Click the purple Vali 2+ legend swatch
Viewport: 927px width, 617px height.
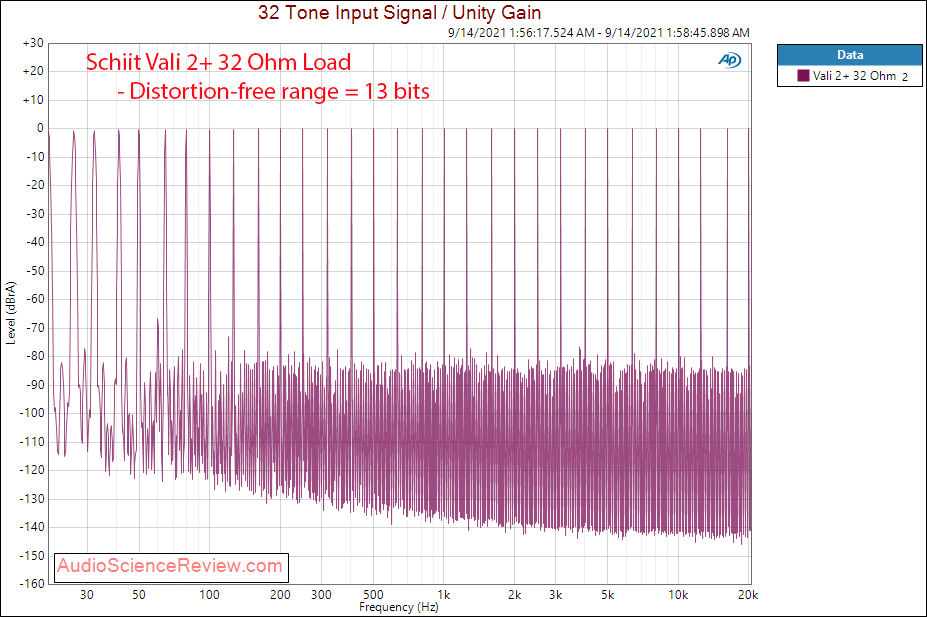(803, 76)
